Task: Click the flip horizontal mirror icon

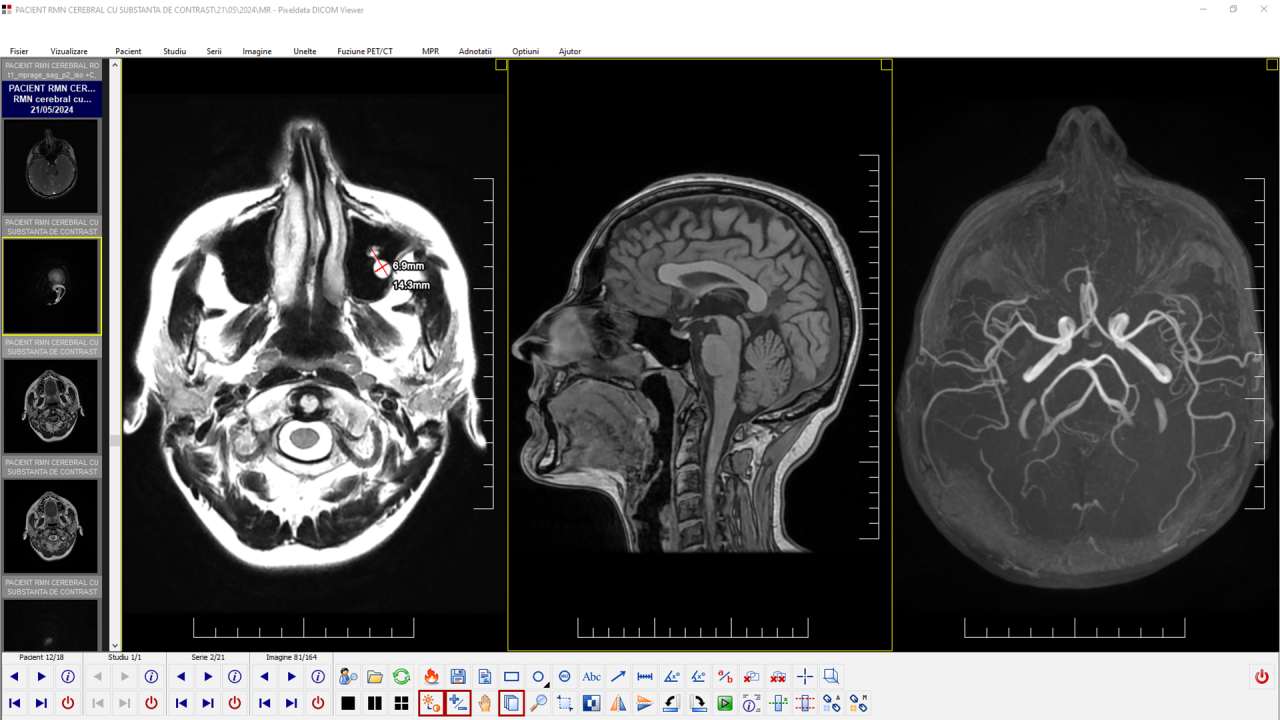Action: coord(618,703)
